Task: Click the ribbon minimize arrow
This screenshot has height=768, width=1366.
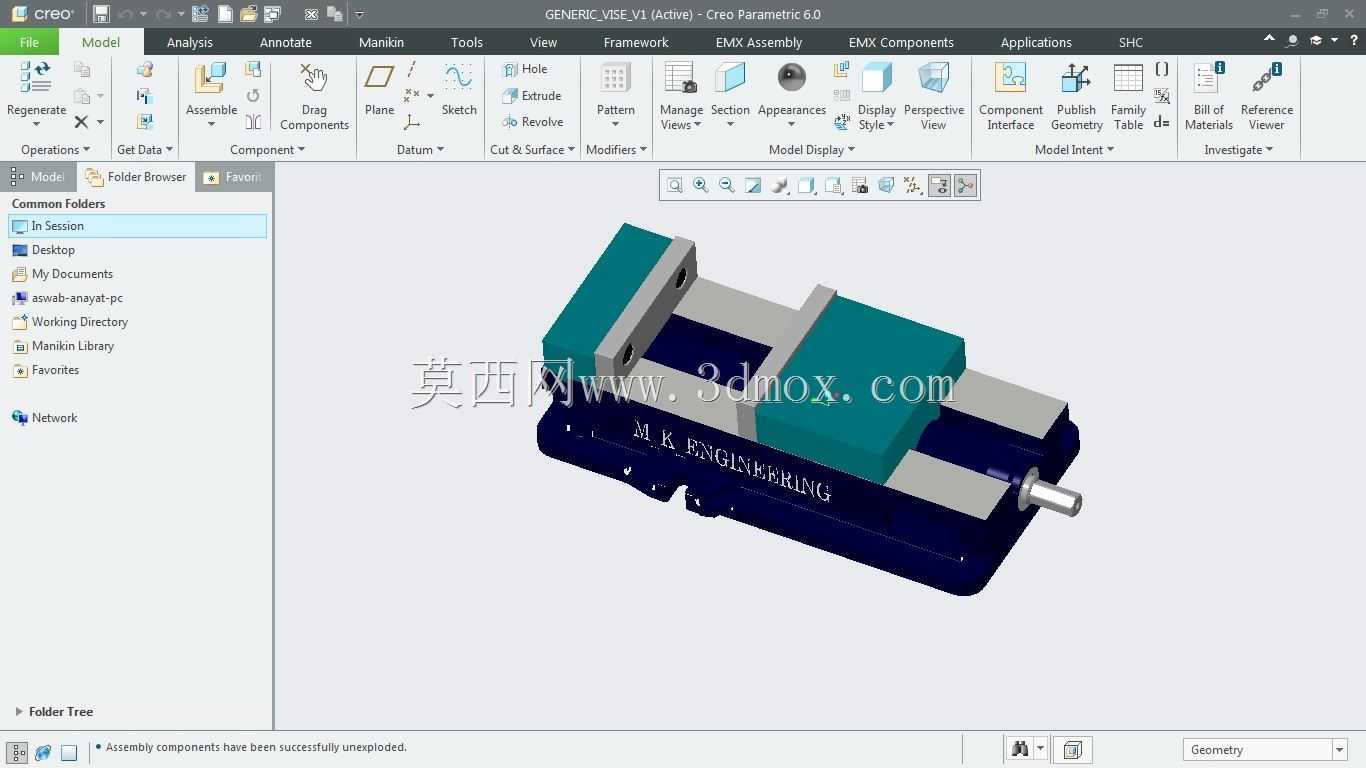Action: coord(1269,39)
